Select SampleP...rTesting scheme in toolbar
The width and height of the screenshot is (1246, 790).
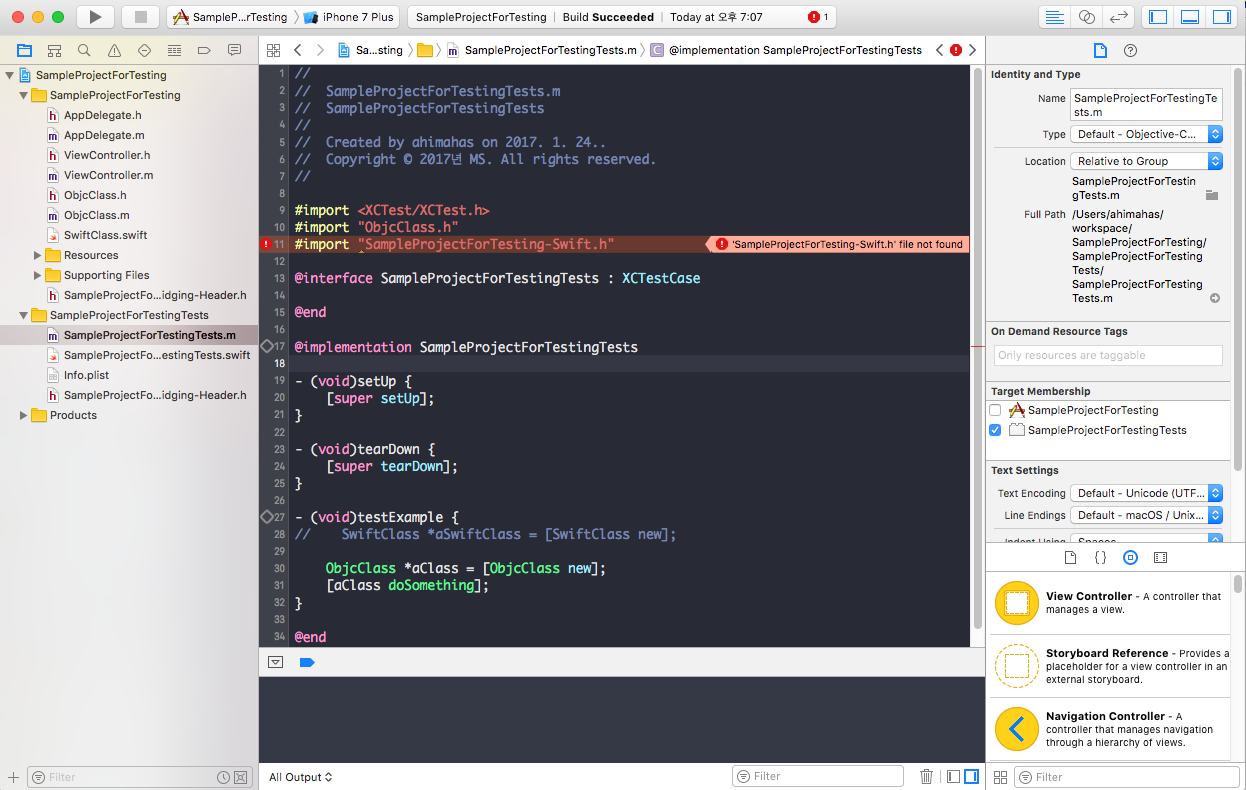tap(230, 17)
